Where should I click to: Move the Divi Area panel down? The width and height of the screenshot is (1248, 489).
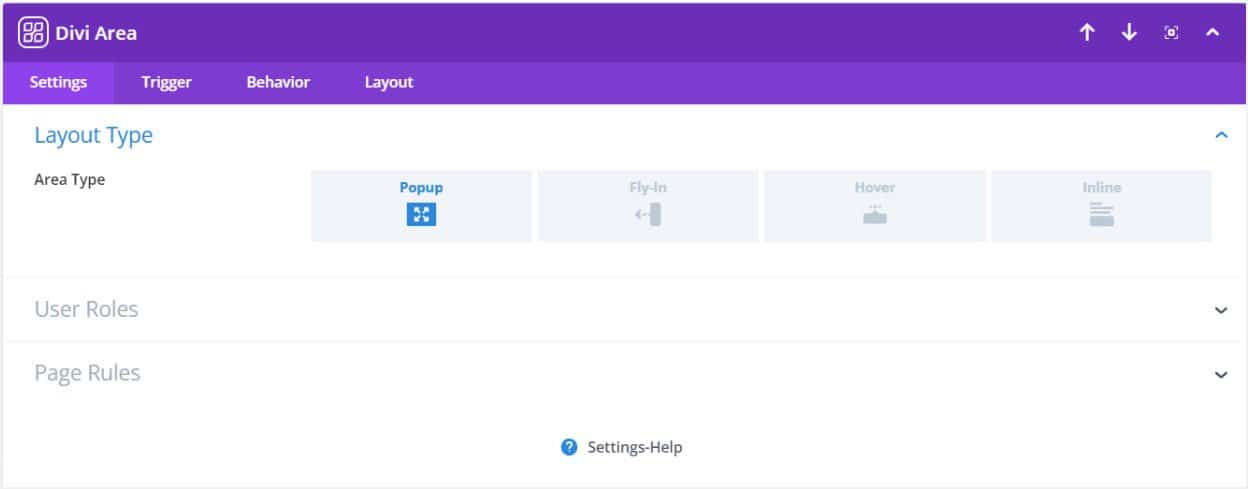[1129, 32]
